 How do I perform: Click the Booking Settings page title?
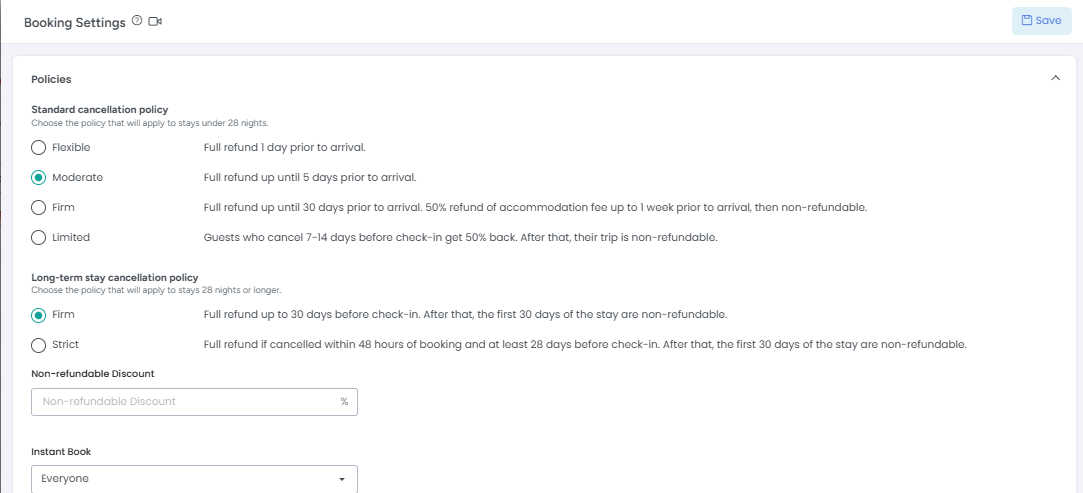pyautogui.click(x=75, y=22)
